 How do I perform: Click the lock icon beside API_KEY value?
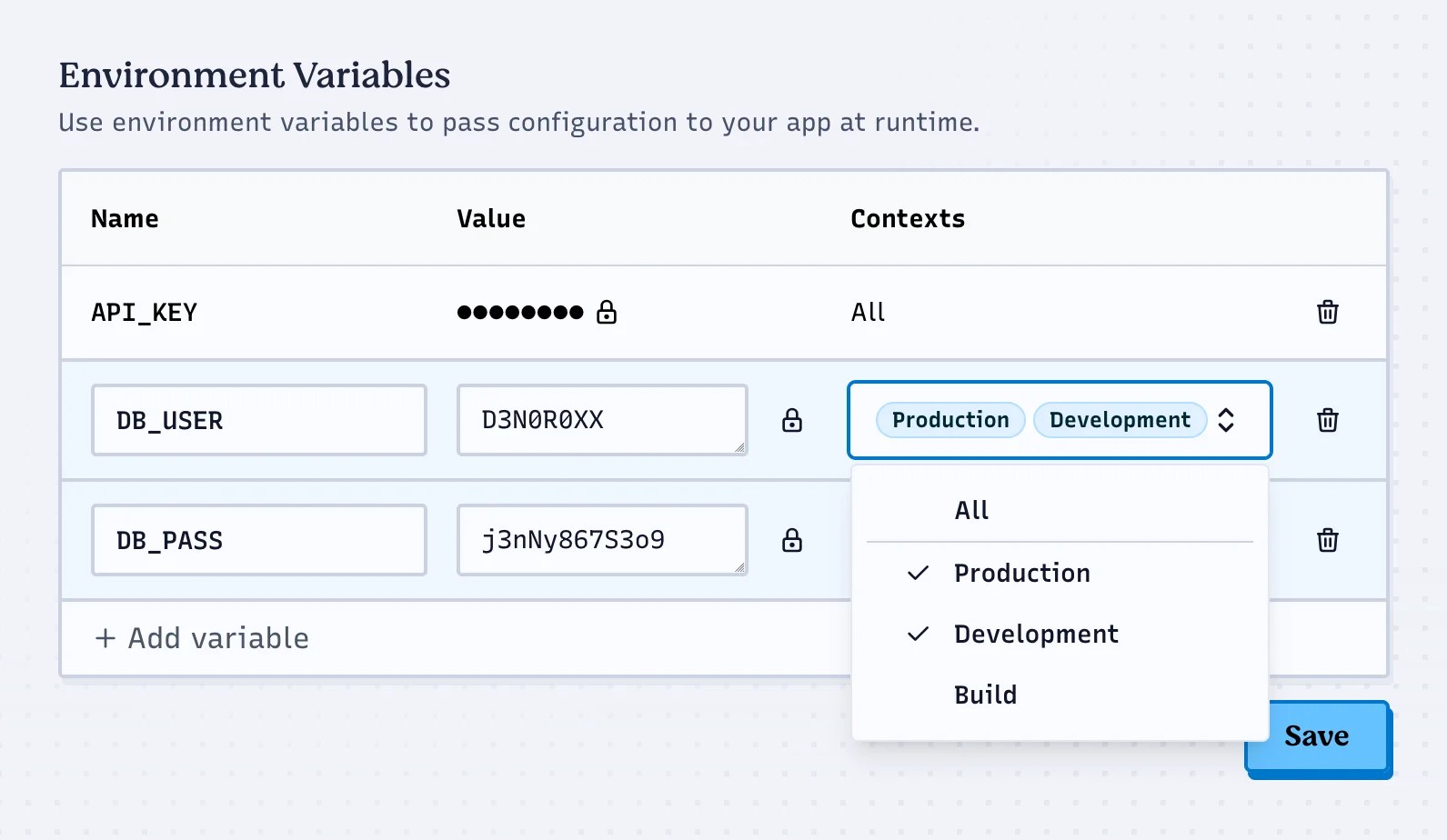pos(607,313)
